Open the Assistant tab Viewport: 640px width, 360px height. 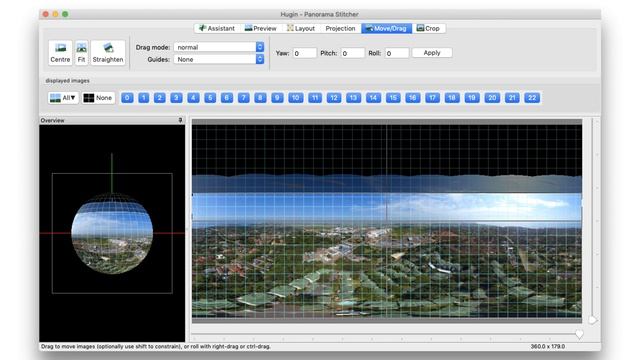pyautogui.click(x=217, y=28)
